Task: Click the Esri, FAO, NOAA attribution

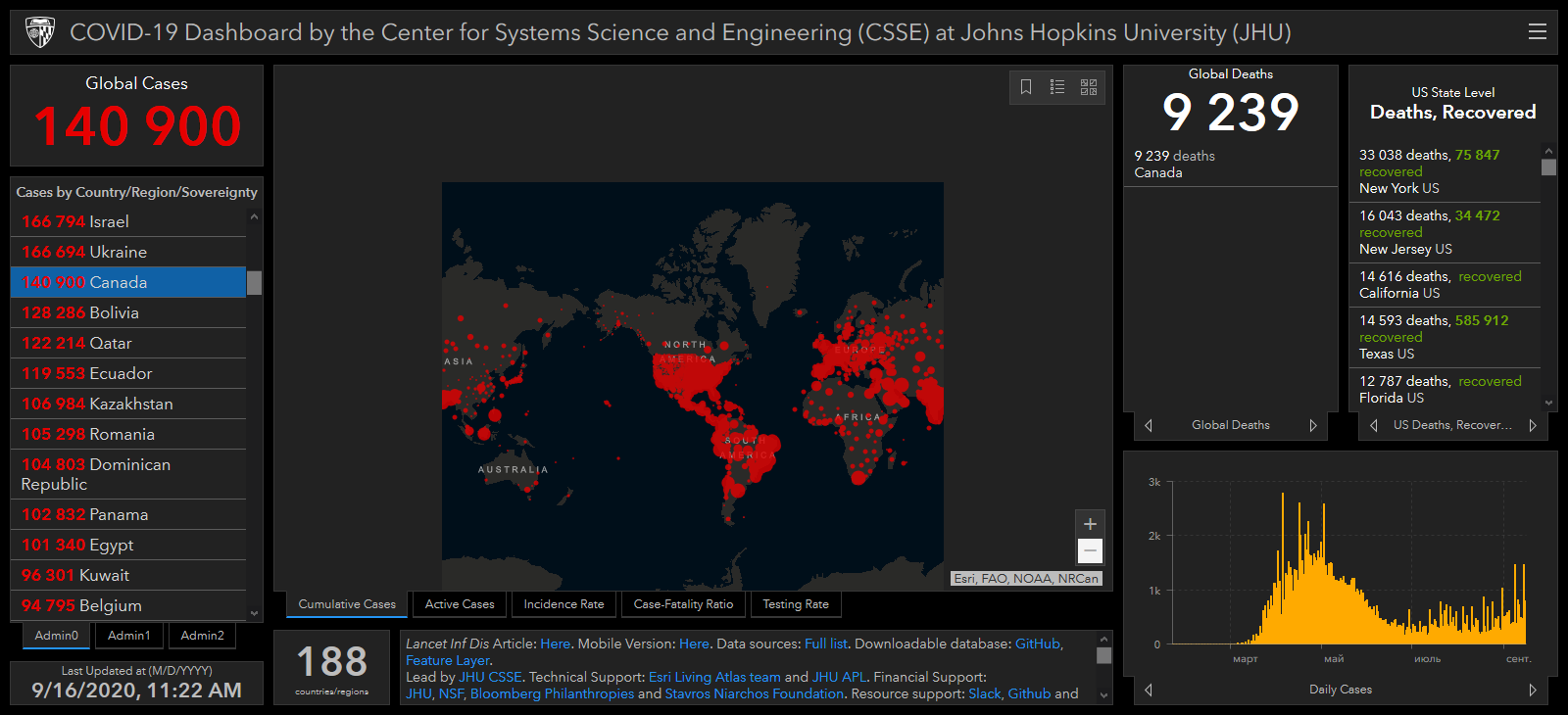Action: (x=1026, y=578)
